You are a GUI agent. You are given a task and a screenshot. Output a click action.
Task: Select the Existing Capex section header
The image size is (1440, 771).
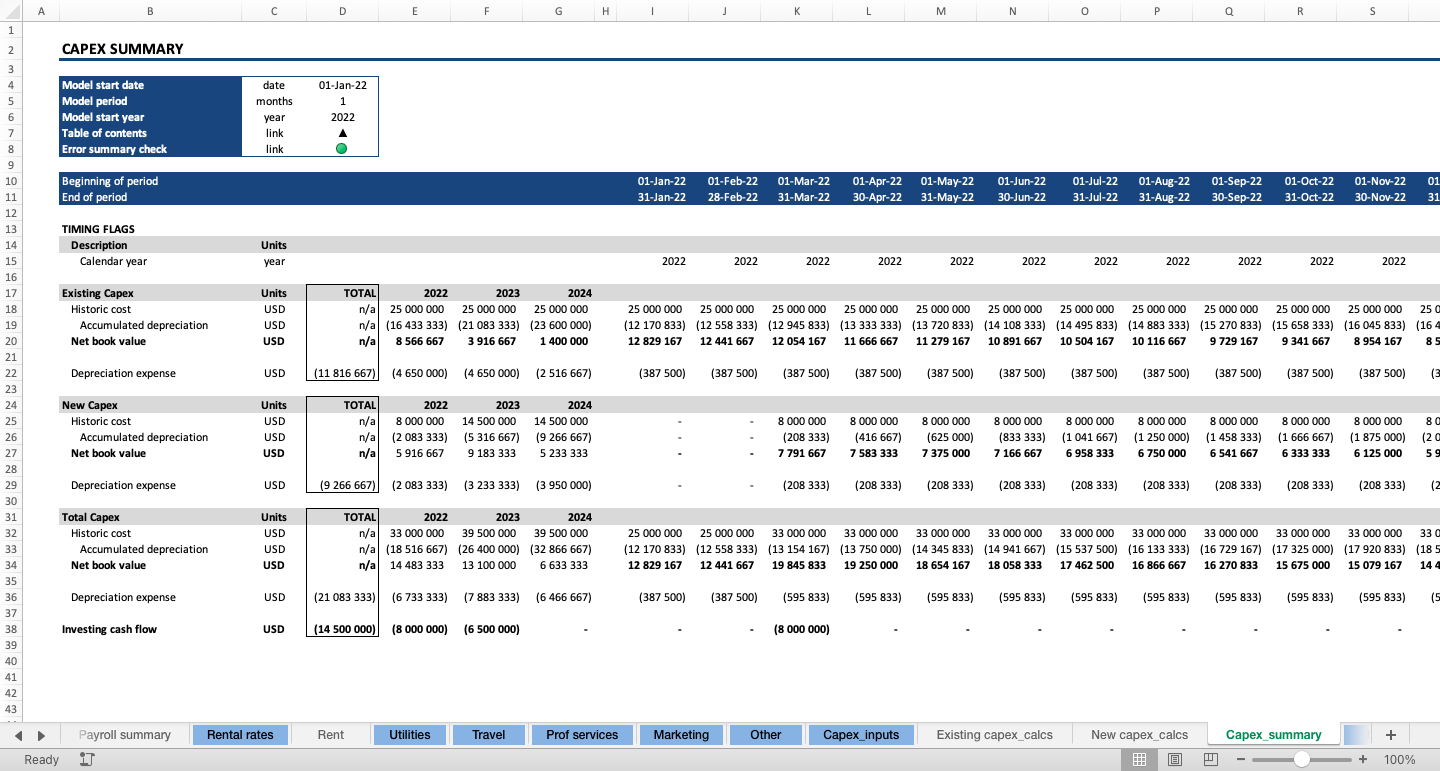click(x=97, y=293)
